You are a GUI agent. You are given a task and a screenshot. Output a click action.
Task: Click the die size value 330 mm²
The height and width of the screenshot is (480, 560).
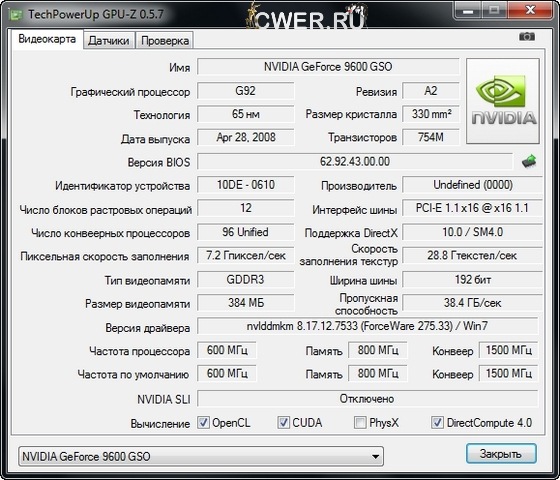431,114
